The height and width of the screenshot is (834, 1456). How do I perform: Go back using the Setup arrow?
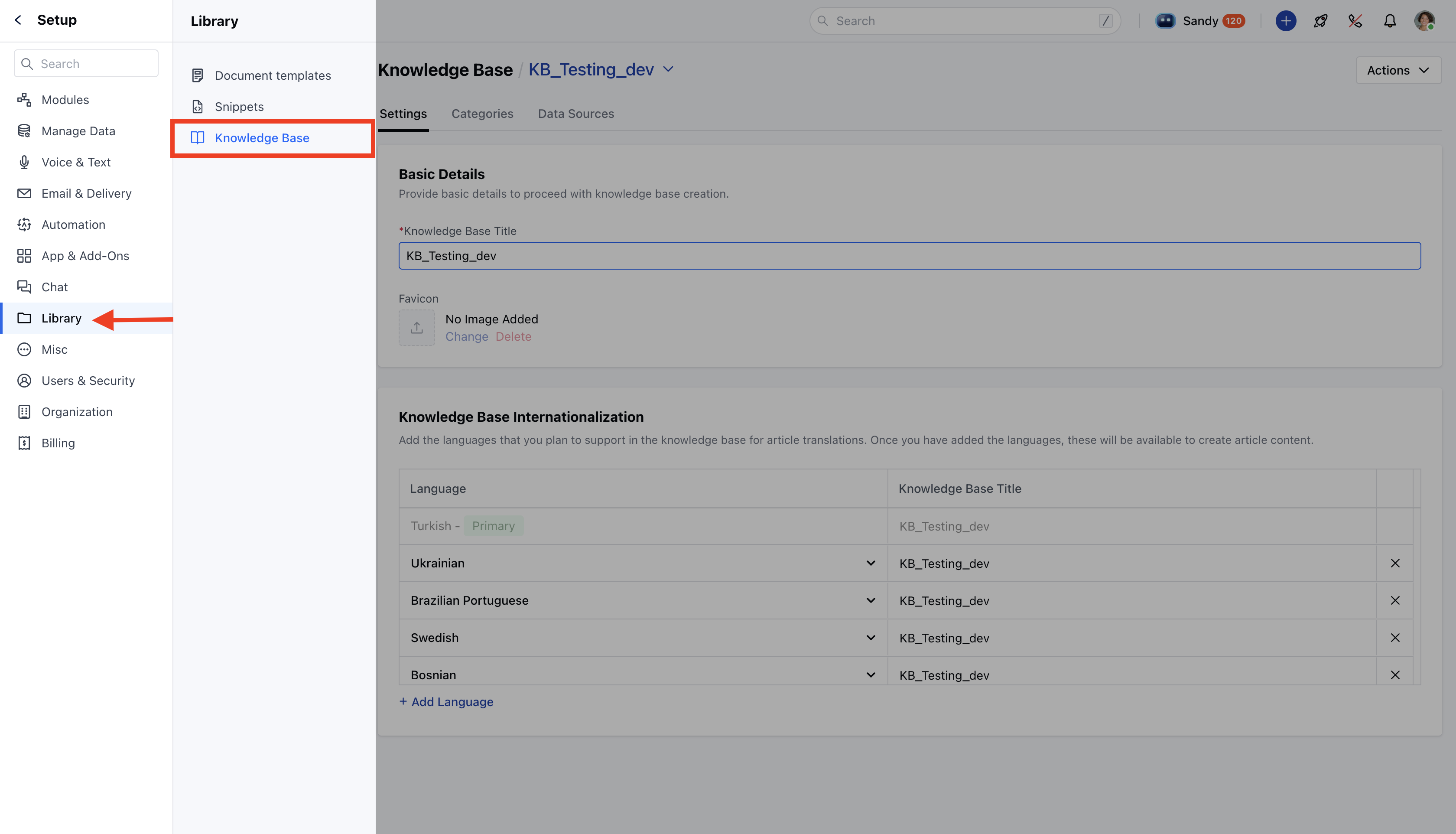click(18, 20)
